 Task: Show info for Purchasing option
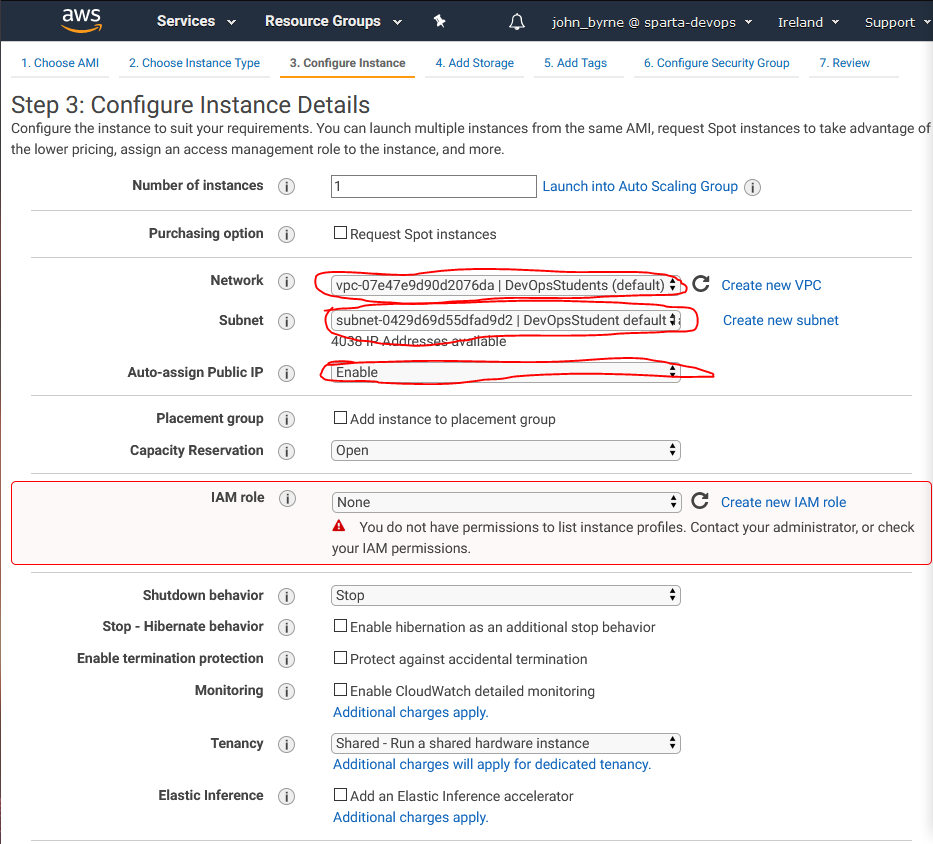286,234
